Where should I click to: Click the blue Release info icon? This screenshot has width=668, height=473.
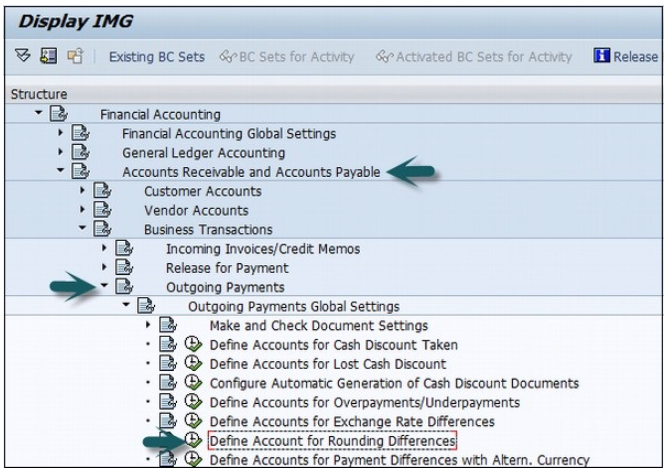601,57
